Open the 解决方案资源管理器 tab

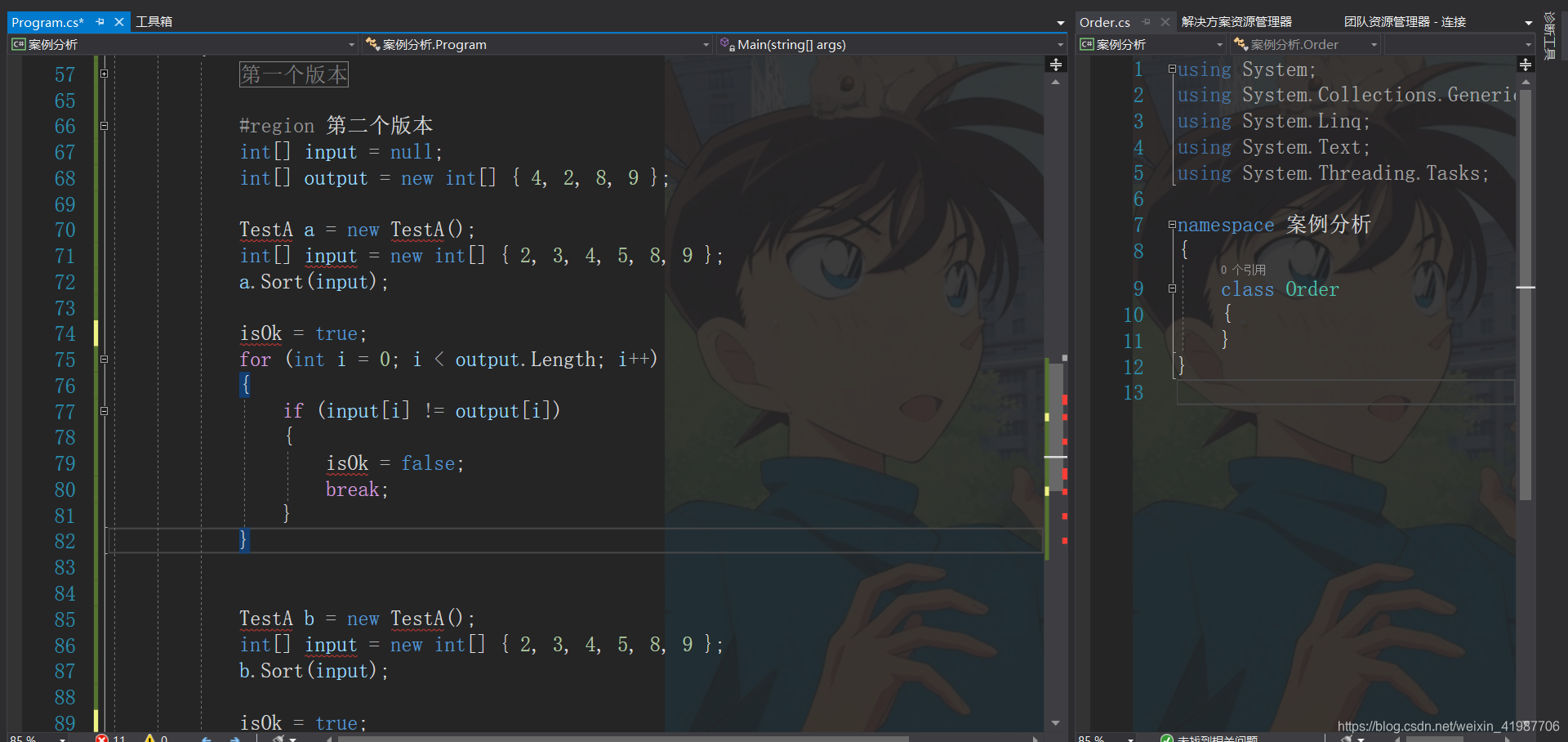point(1236,21)
